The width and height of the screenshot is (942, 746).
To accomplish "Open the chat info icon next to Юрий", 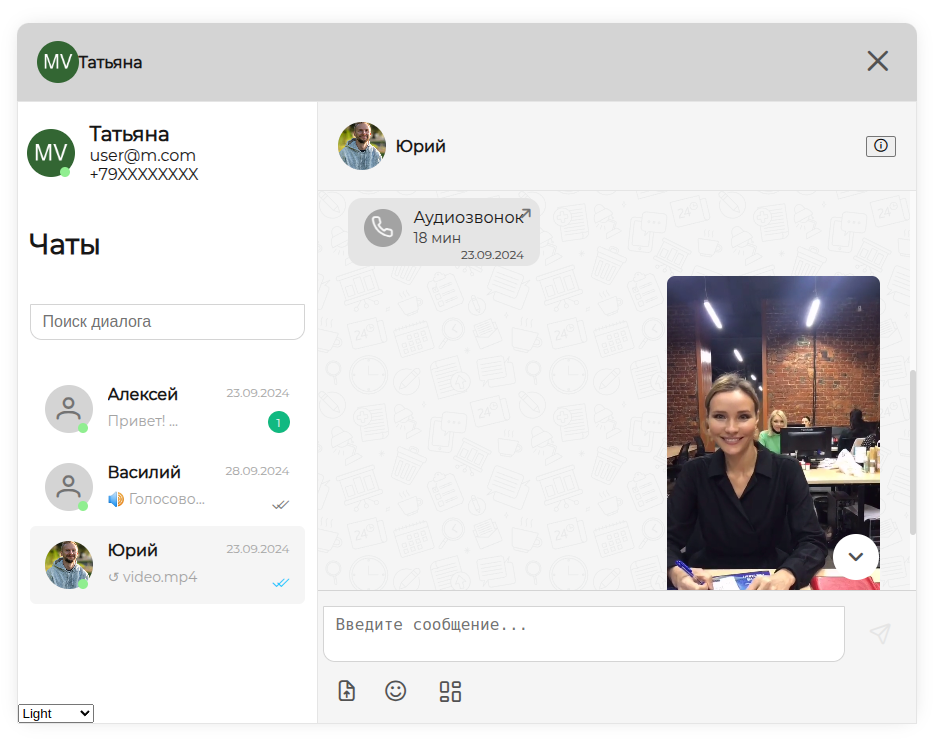I will point(880,146).
